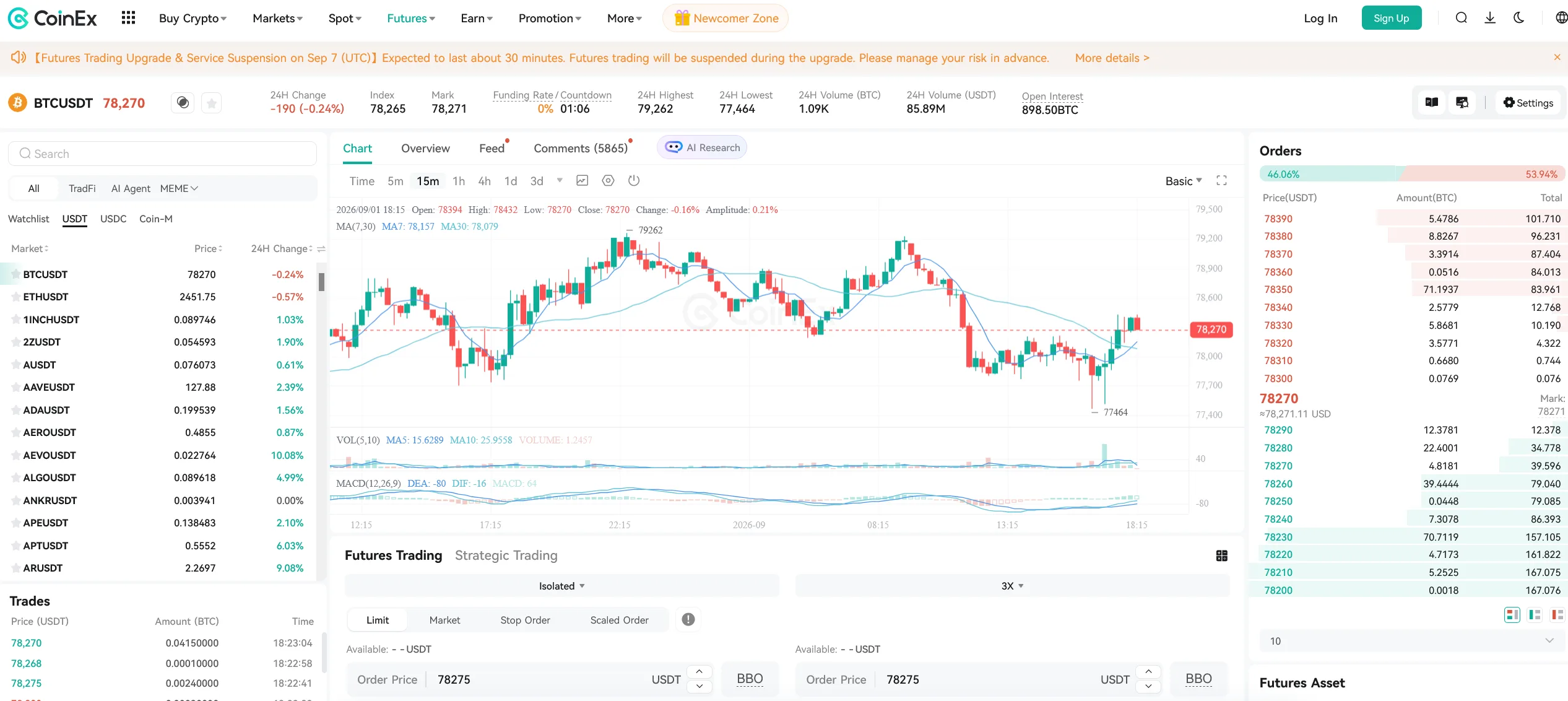Open the layout feedback icon beside Settings
The width and height of the screenshot is (1568, 701).
[x=1462, y=103]
